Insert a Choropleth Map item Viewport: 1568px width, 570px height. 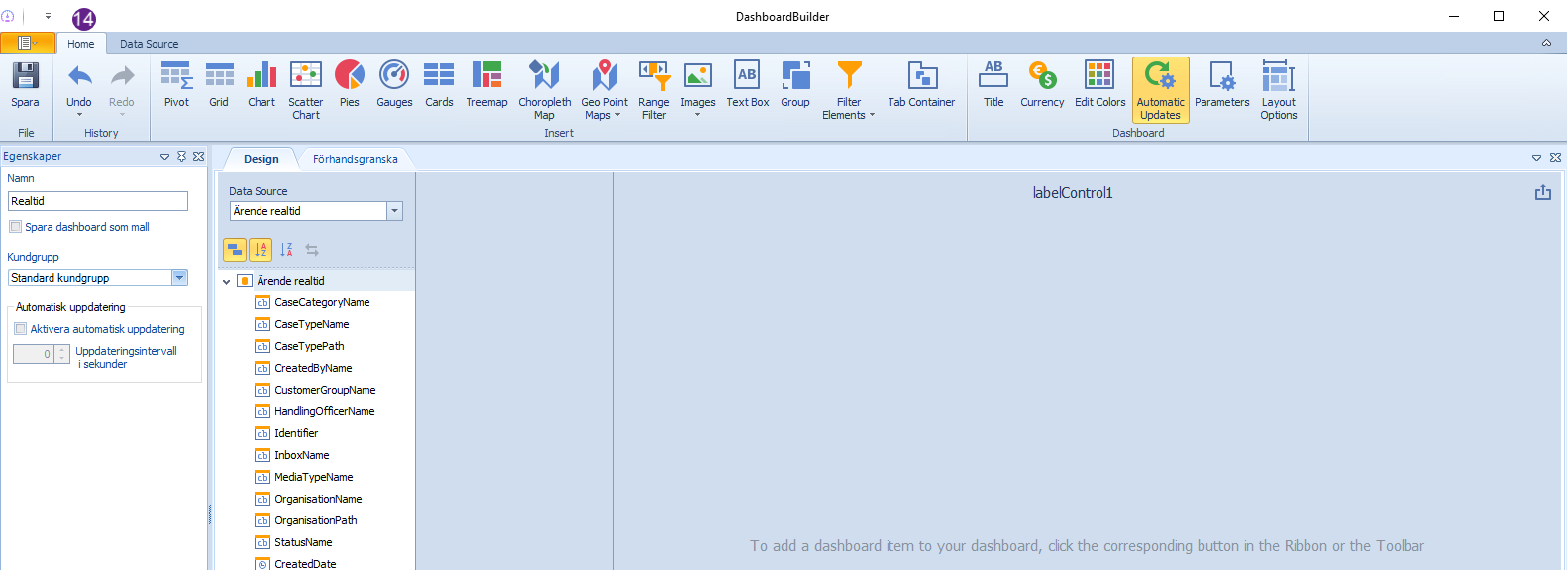pyautogui.click(x=545, y=90)
